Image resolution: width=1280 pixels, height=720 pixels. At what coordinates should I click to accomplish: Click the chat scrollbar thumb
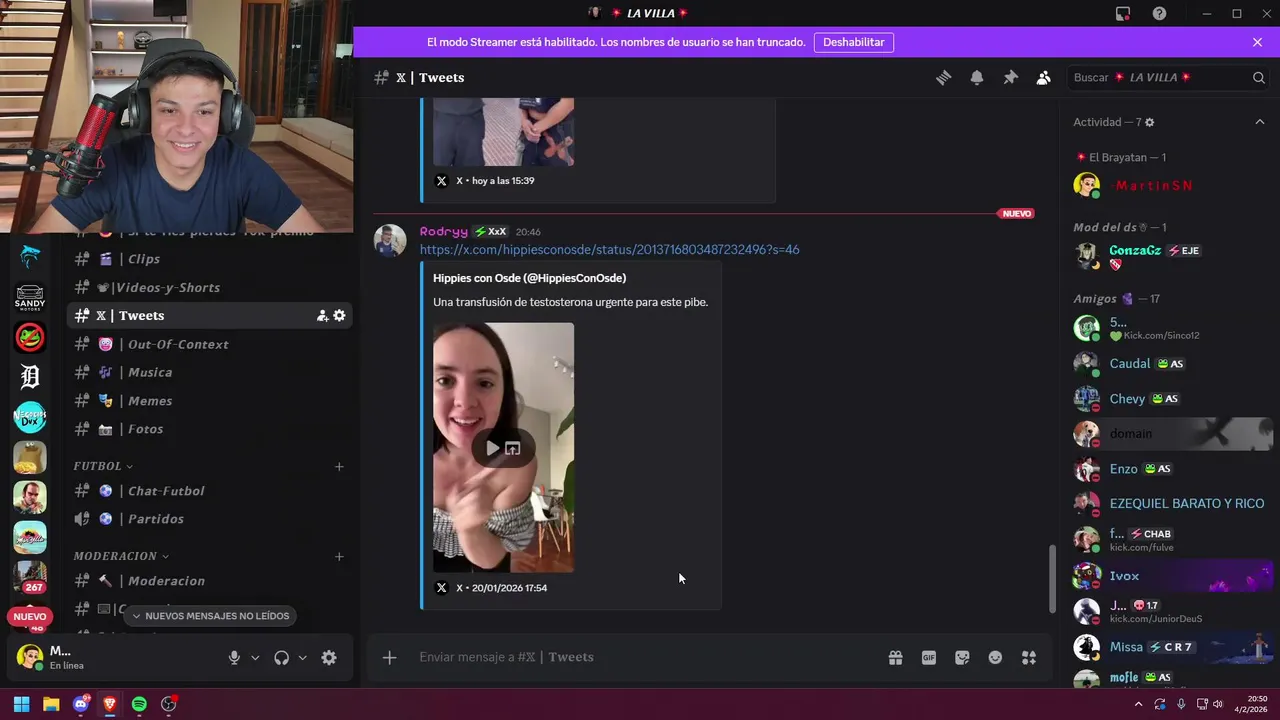(1052, 579)
